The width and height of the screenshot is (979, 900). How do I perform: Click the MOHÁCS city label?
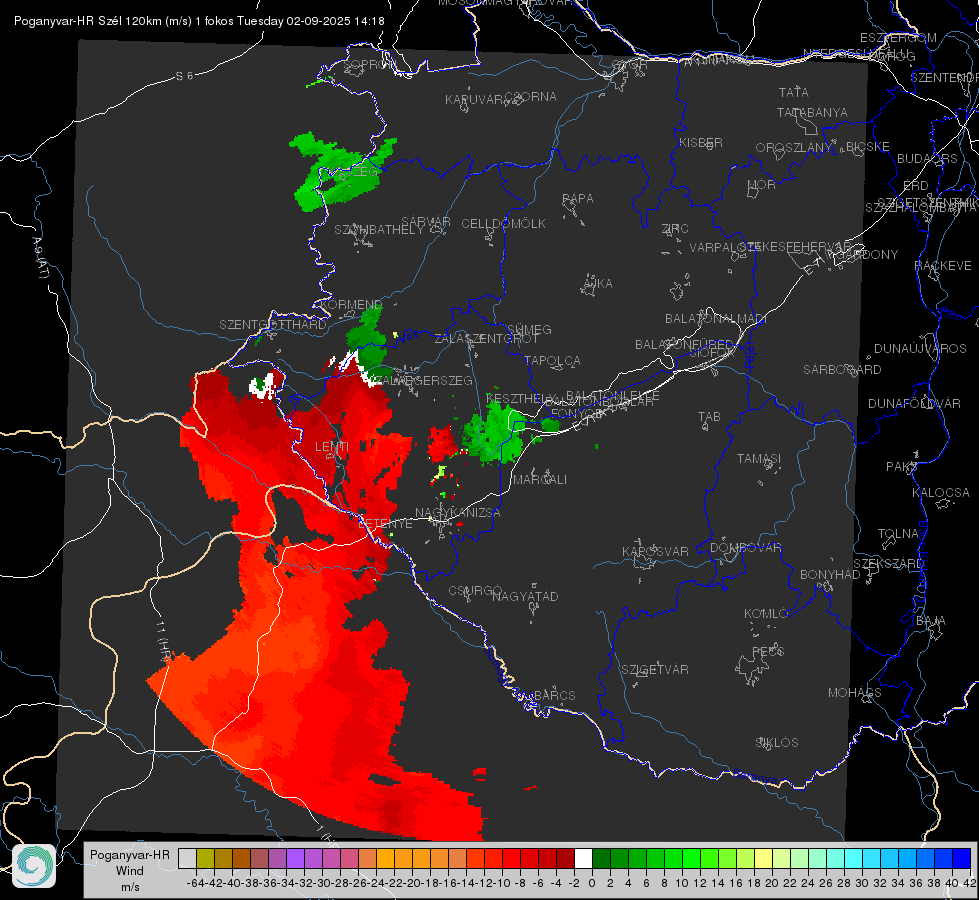pos(855,693)
